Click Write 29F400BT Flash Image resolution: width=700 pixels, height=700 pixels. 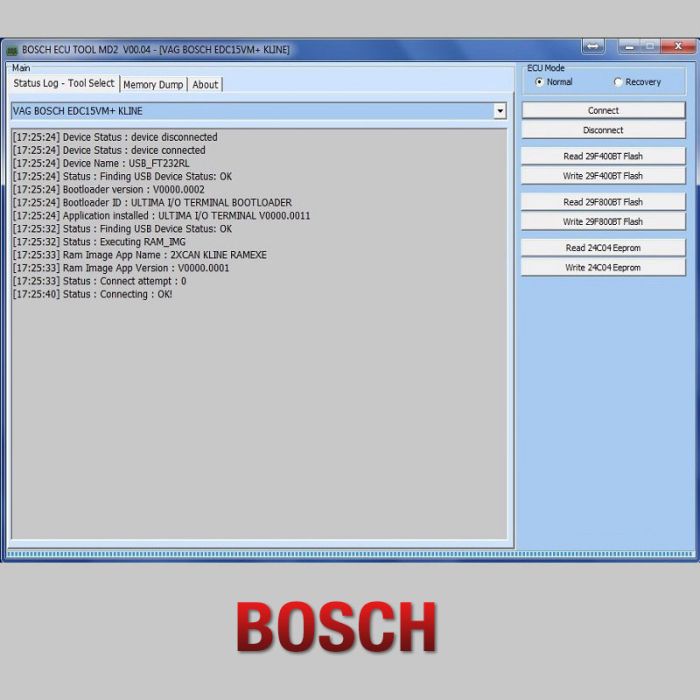(603, 176)
